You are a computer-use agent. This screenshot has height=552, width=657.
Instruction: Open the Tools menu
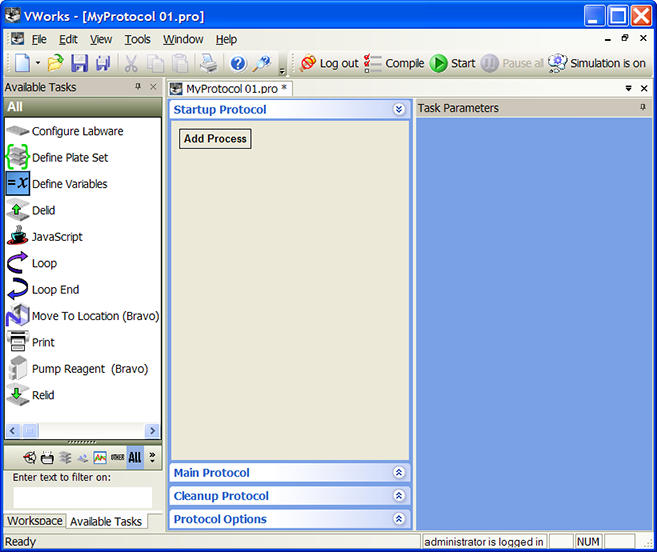coord(137,39)
